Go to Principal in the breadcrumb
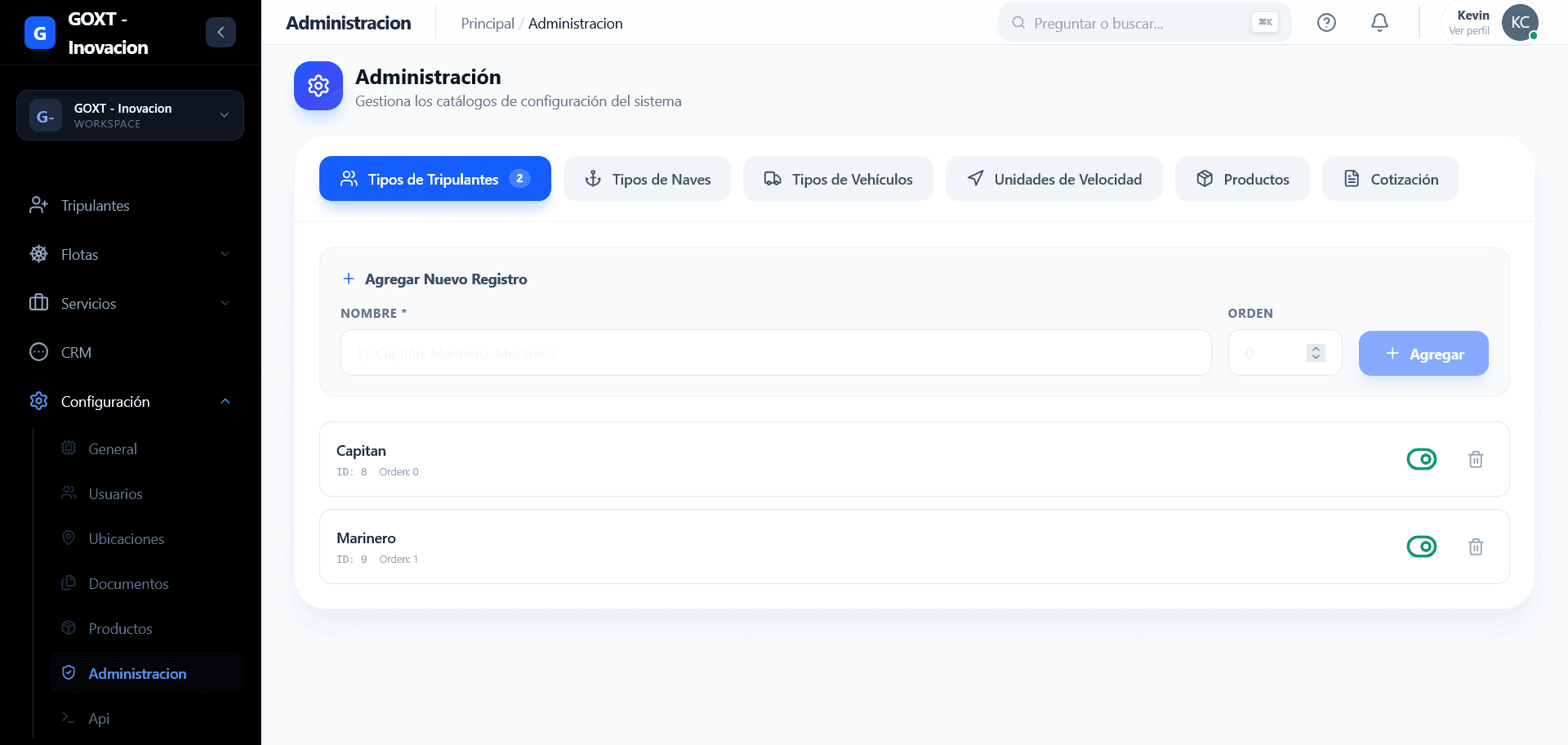The image size is (1568, 745). tap(488, 24)
